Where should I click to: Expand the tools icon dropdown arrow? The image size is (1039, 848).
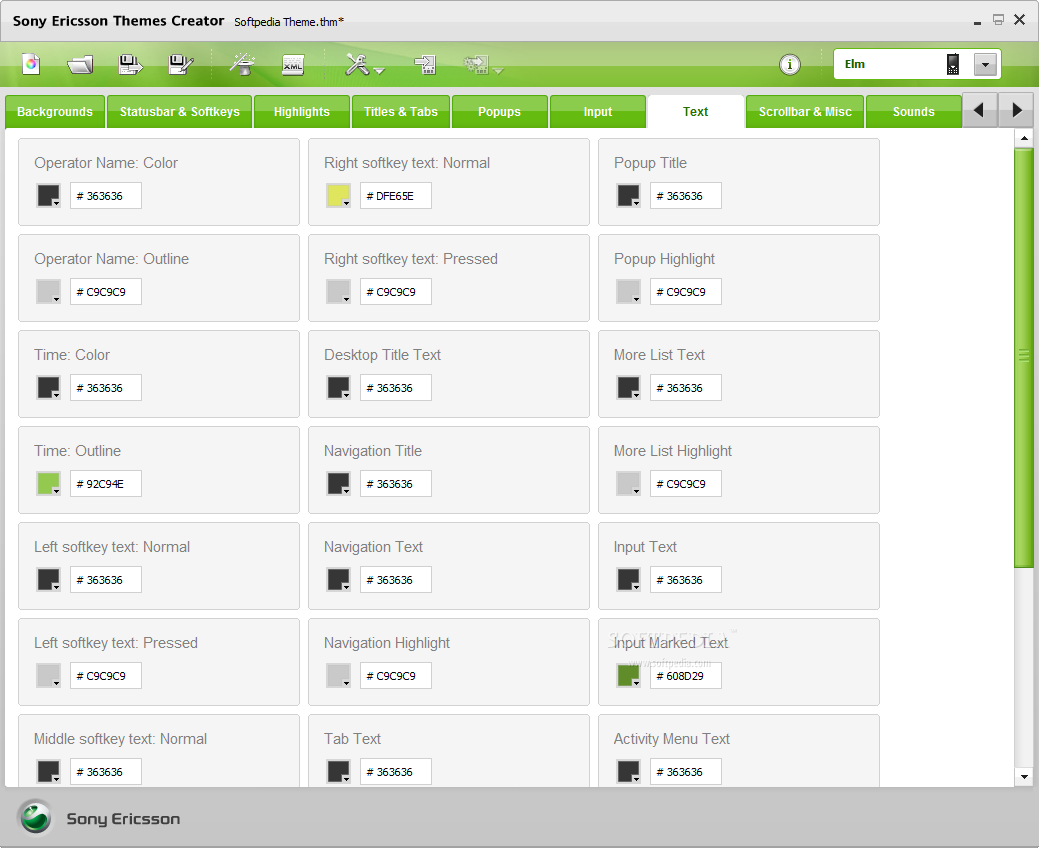coord(379,70)
